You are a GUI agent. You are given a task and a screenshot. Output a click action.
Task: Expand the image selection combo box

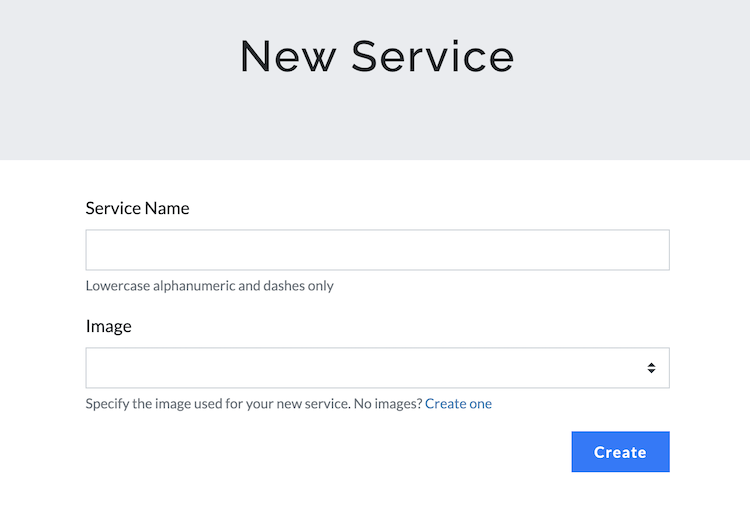click(x=377, y=368)
